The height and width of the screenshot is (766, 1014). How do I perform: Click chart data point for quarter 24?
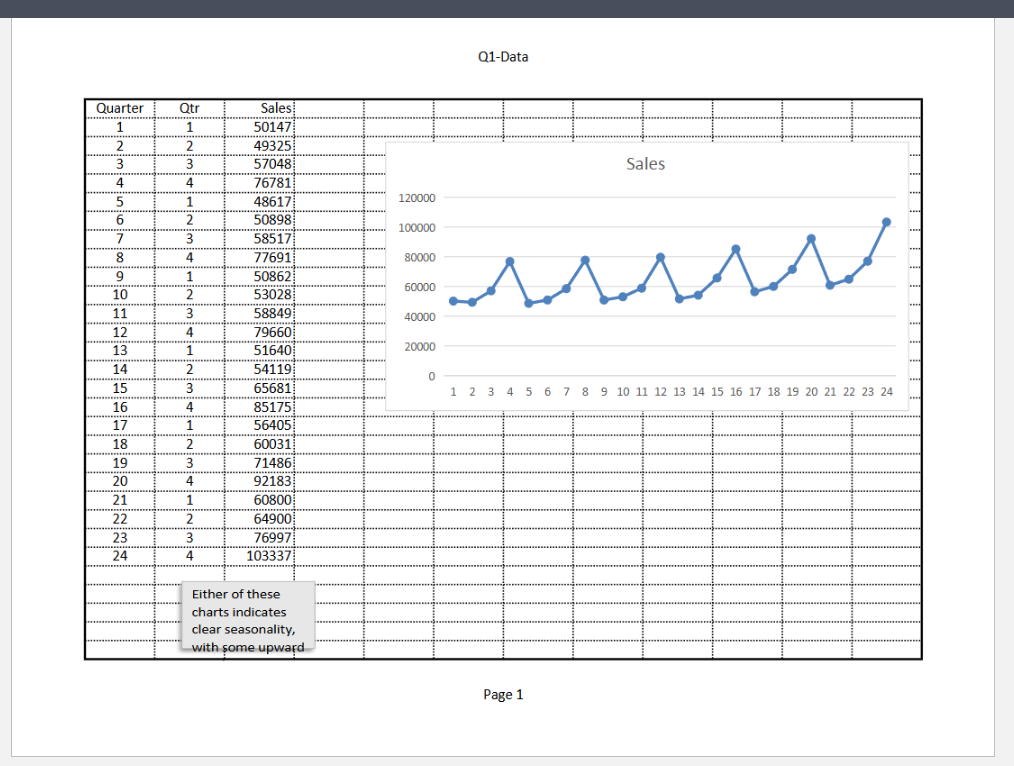tap(887, 222)
